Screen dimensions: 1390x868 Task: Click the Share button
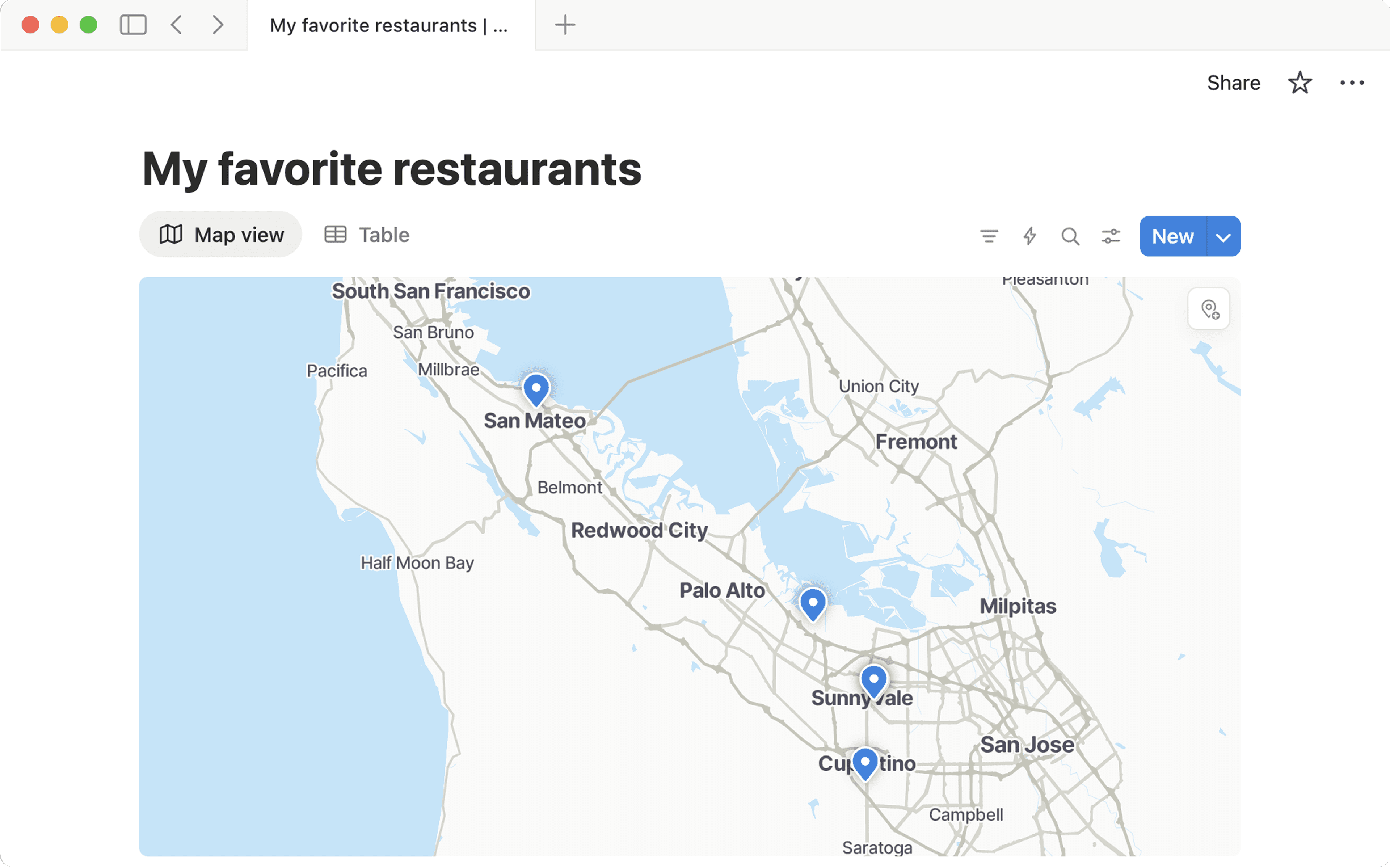coord(1233,83)
